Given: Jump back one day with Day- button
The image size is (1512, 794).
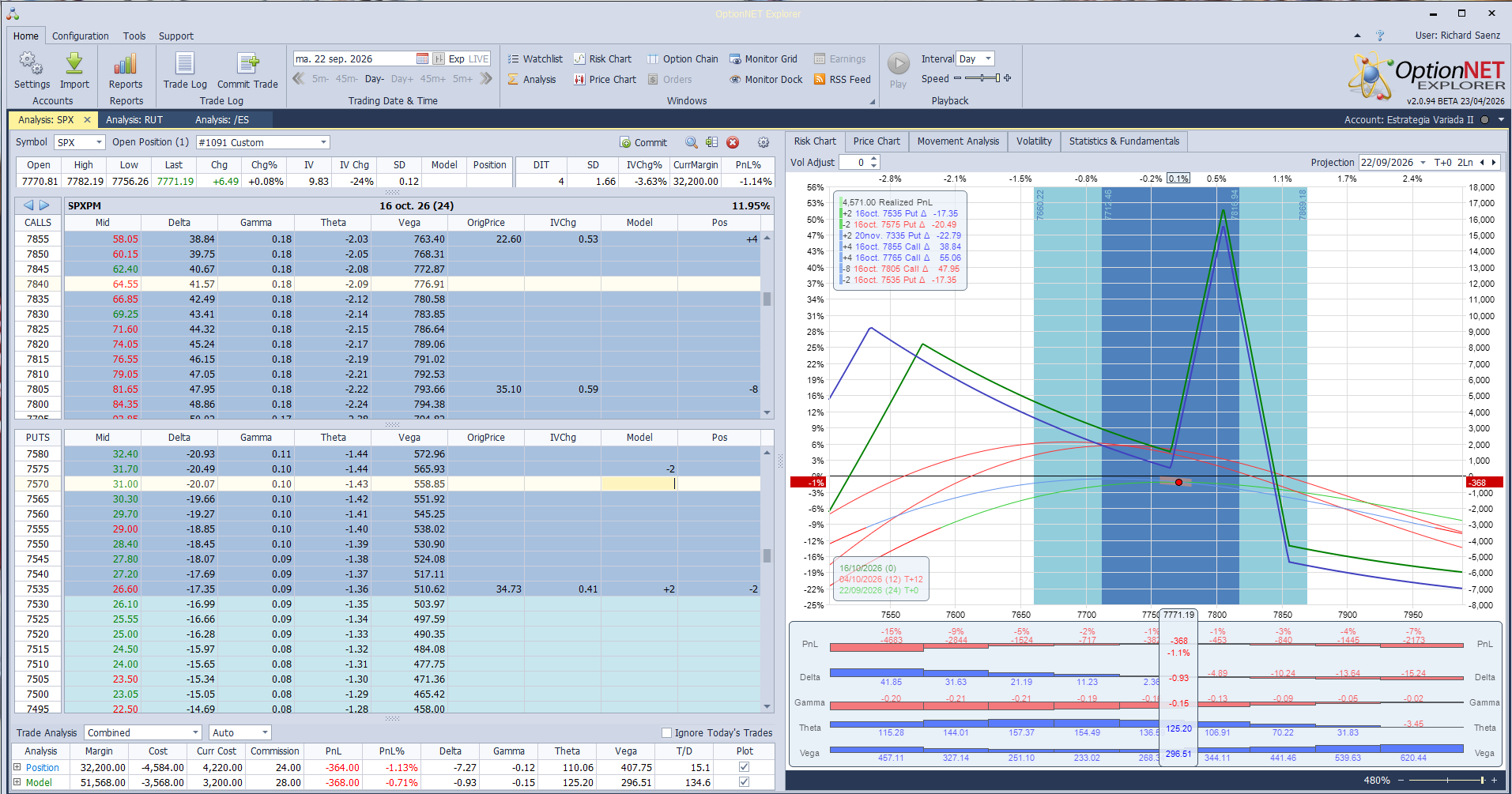Looking at the screenshot, I should pos(375,79).
